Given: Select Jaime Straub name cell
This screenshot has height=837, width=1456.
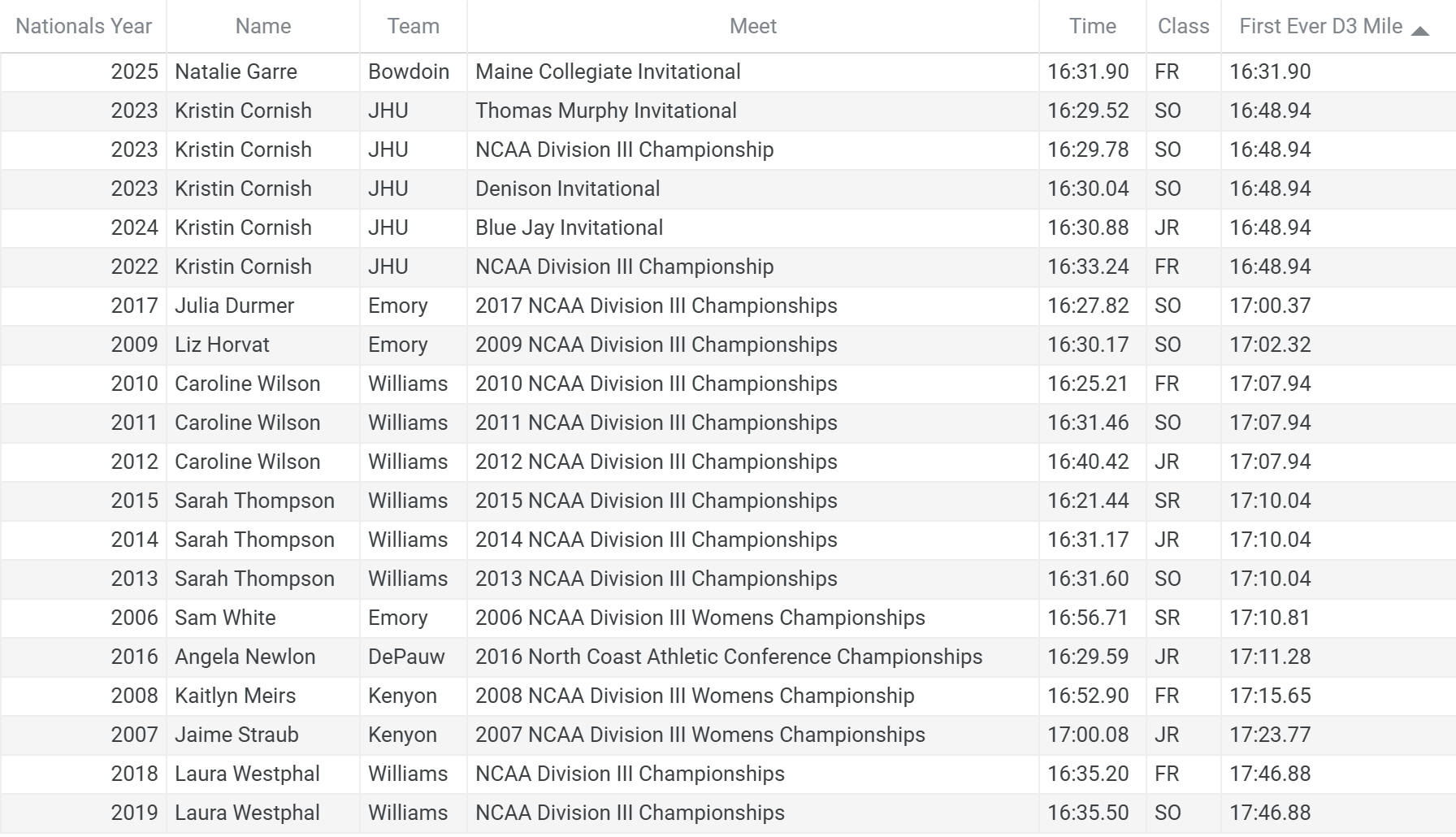Looking at the screenshot, I should tap(236, 735).
